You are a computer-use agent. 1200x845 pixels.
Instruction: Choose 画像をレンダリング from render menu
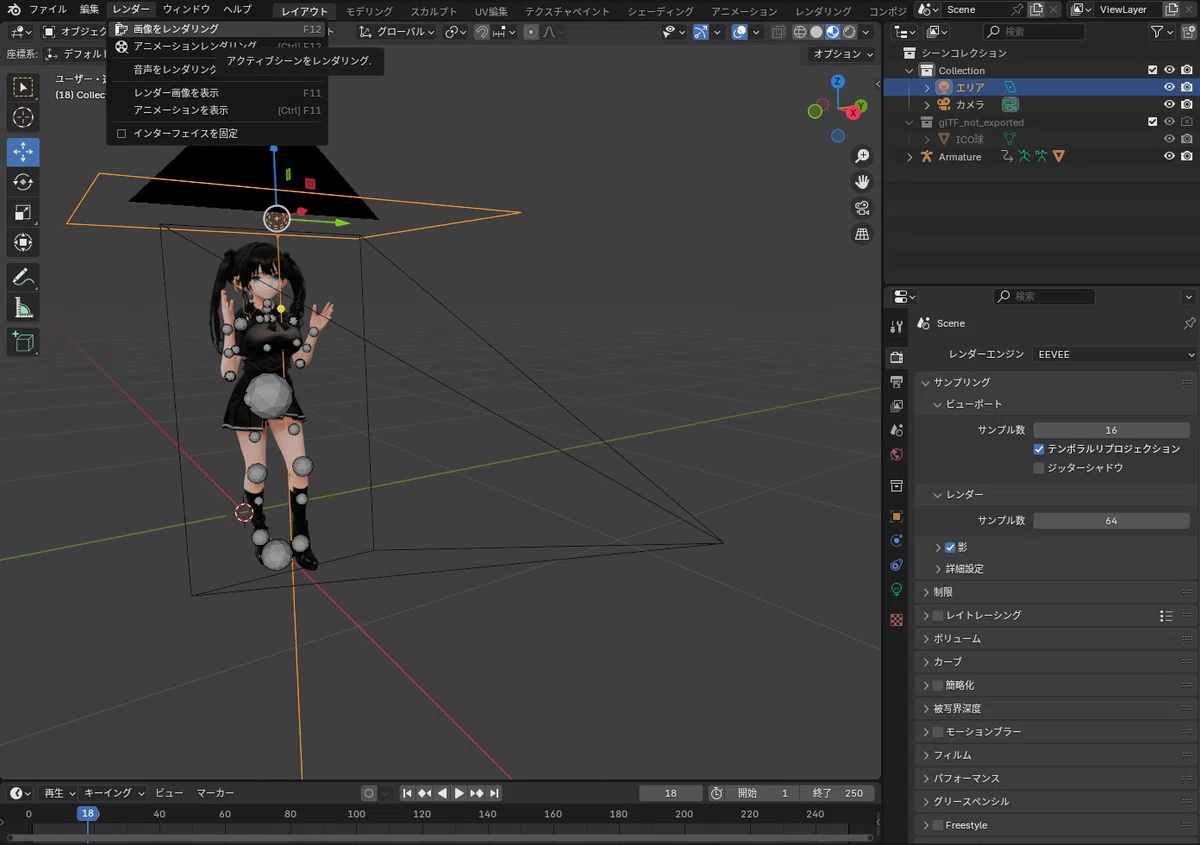point(217,29)
